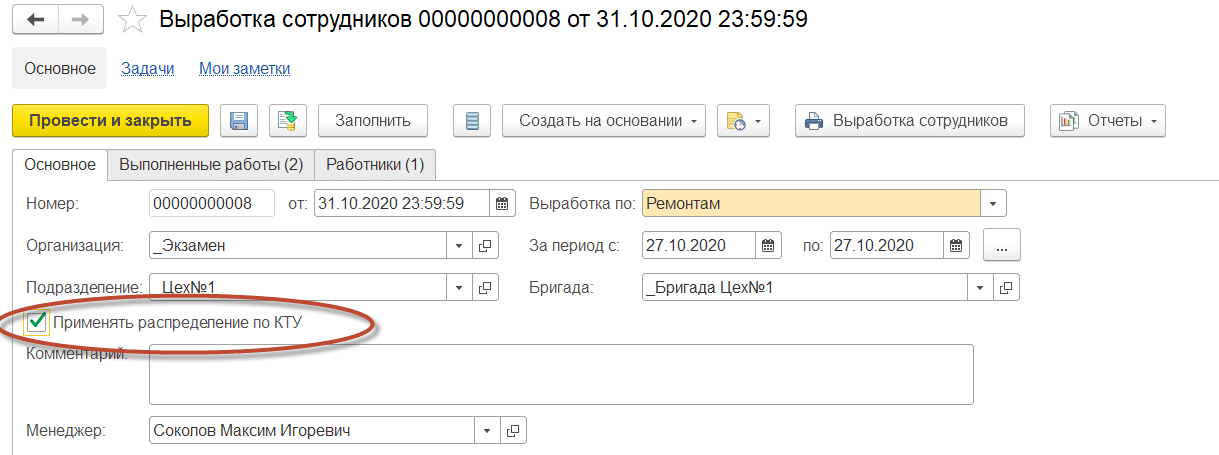1219x455 pixels.
Task: Click the Провести и закрыть button
Action: click(110, 121)
